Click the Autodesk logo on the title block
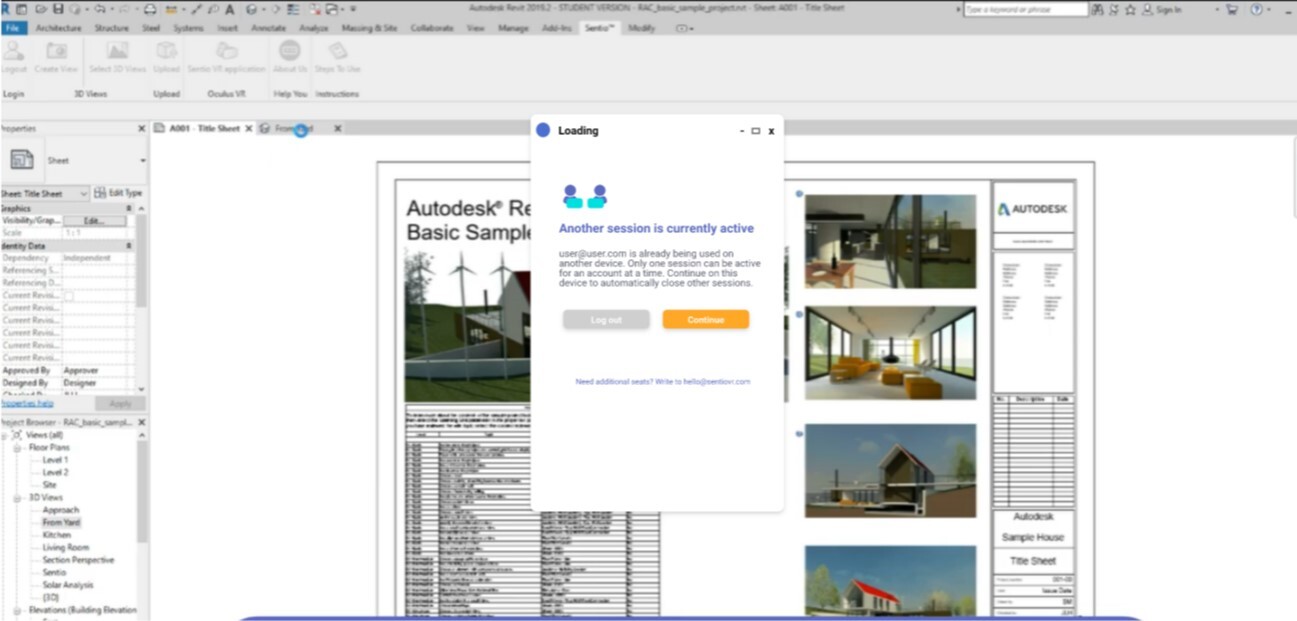1297x621 pixels. pos(1033,209)
